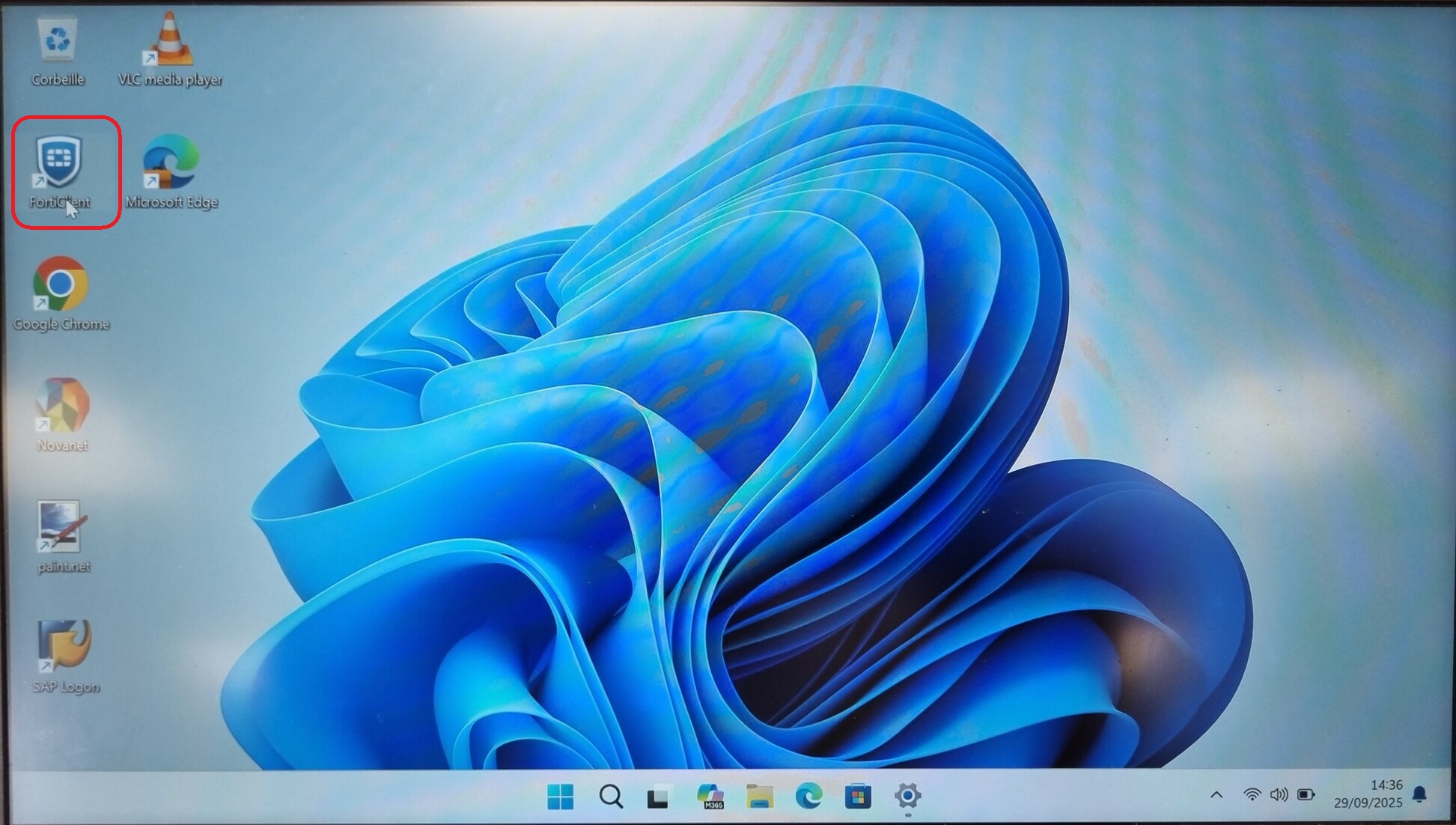
Task: Select the Corbeille recycle bin icon
Action: pyautogui.click(x=58, y=41)
